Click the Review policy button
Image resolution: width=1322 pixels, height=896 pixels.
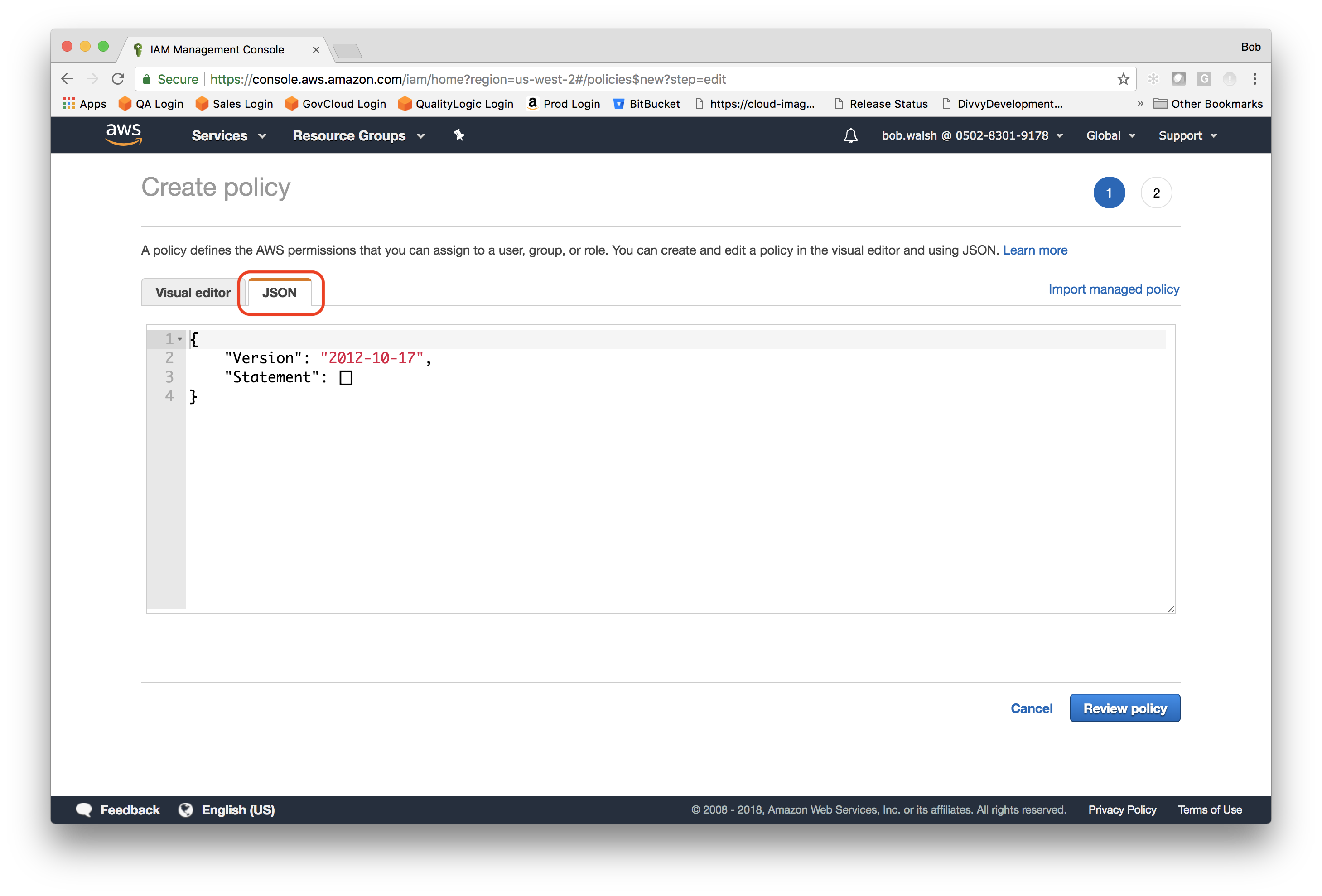click(1124, 708)
